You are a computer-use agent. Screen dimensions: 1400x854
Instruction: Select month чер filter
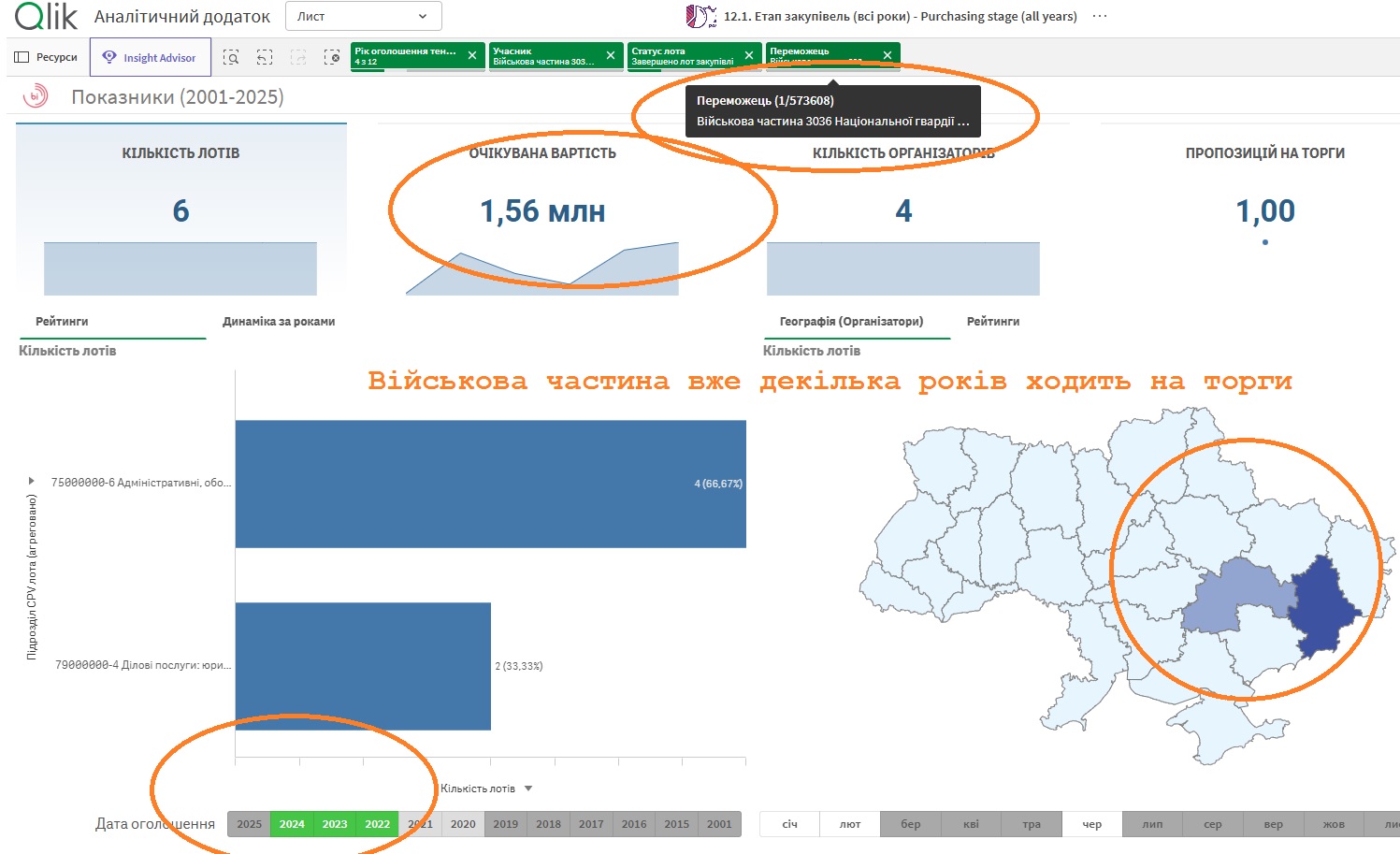(x=1092, y=824)
